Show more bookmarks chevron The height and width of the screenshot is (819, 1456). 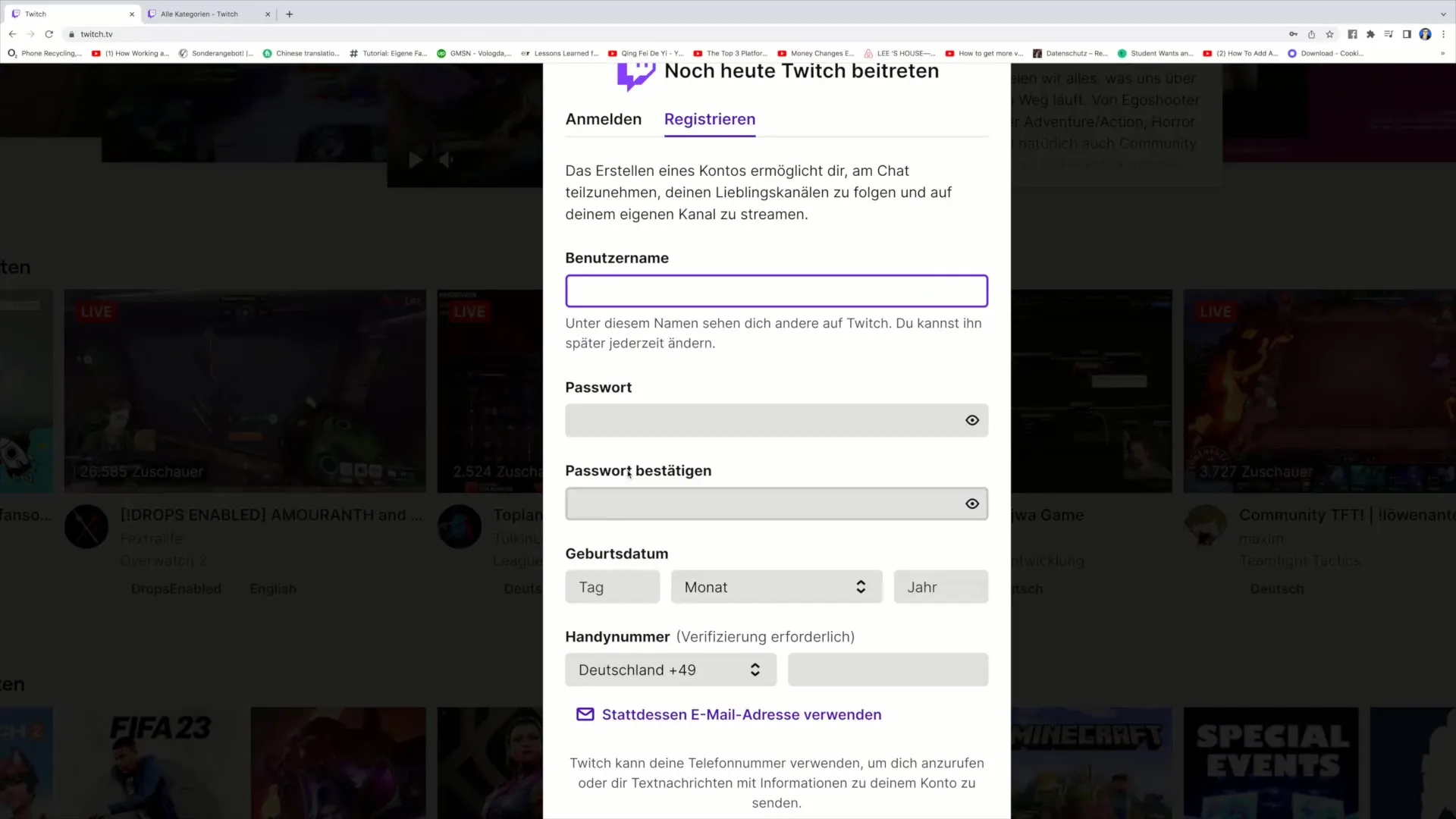coord(1442,53)
